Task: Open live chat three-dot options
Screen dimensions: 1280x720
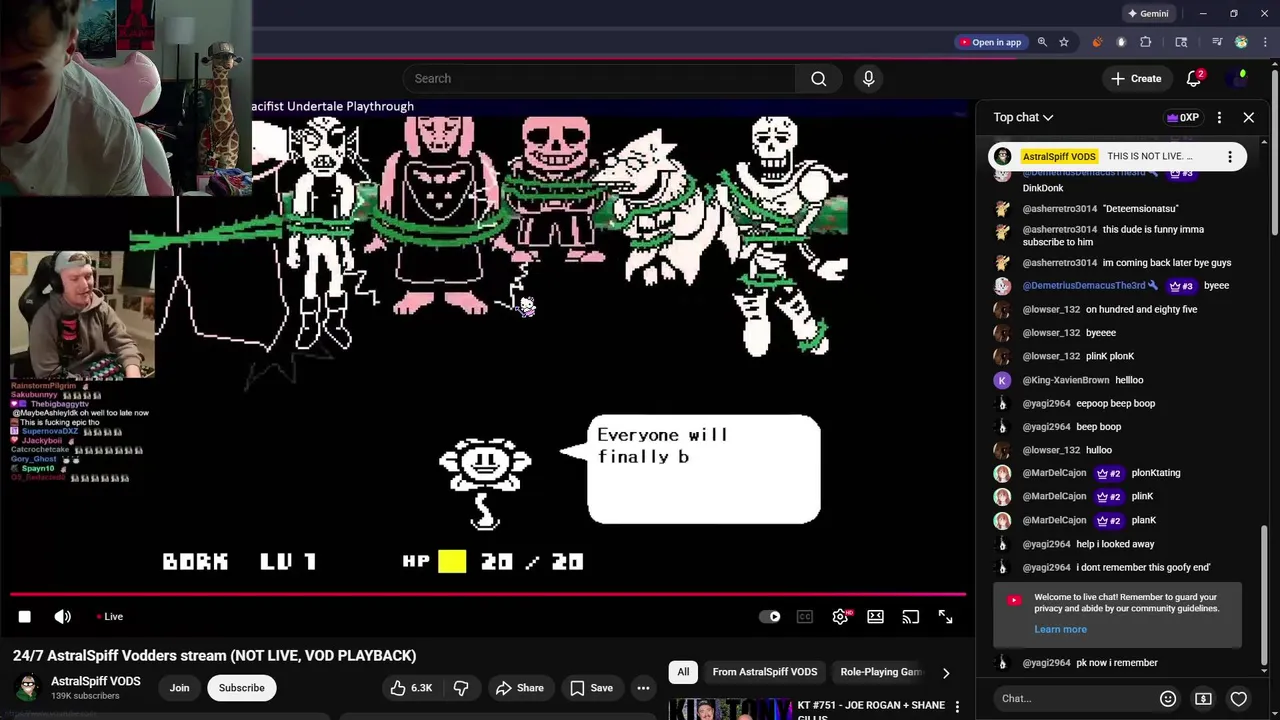Action: (x=1219, y=117)
